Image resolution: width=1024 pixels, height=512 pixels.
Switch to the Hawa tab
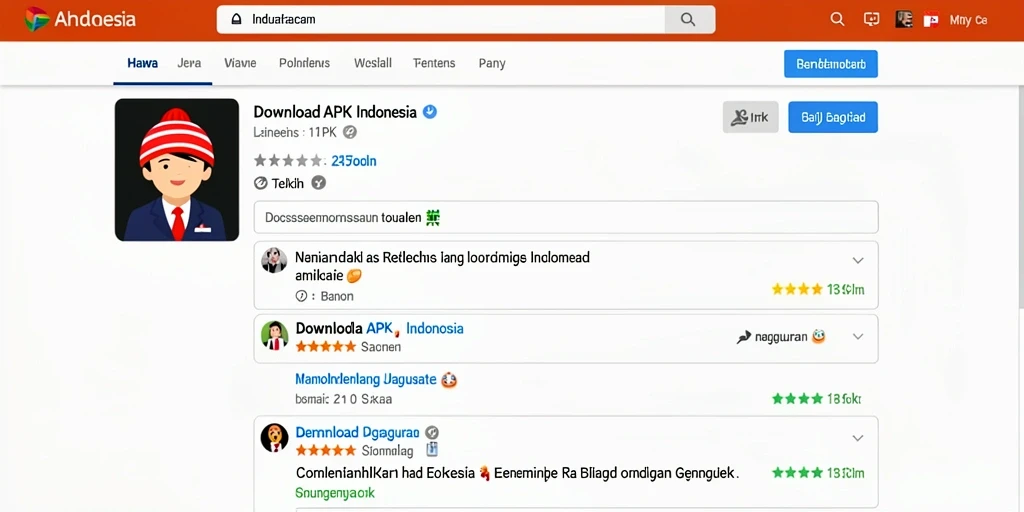(142, 63)
